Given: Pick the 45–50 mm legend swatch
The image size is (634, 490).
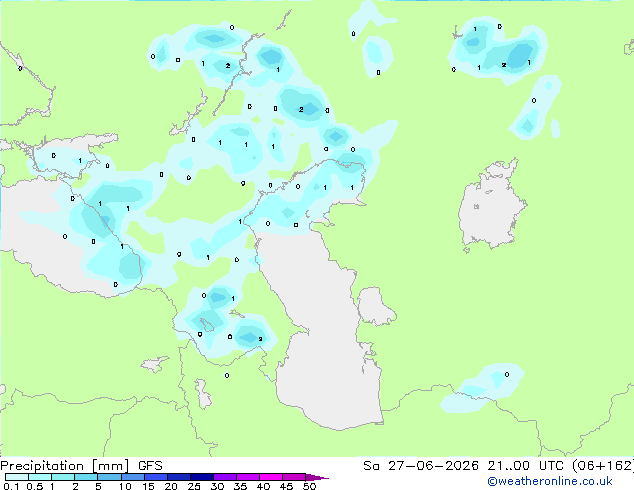Looking at the screenshot, I should [294, 477].
